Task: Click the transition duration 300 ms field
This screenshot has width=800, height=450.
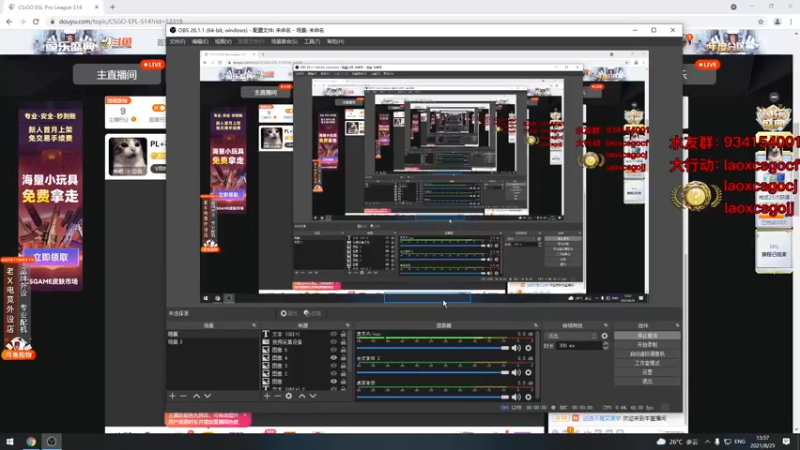Action: [579, 345]
